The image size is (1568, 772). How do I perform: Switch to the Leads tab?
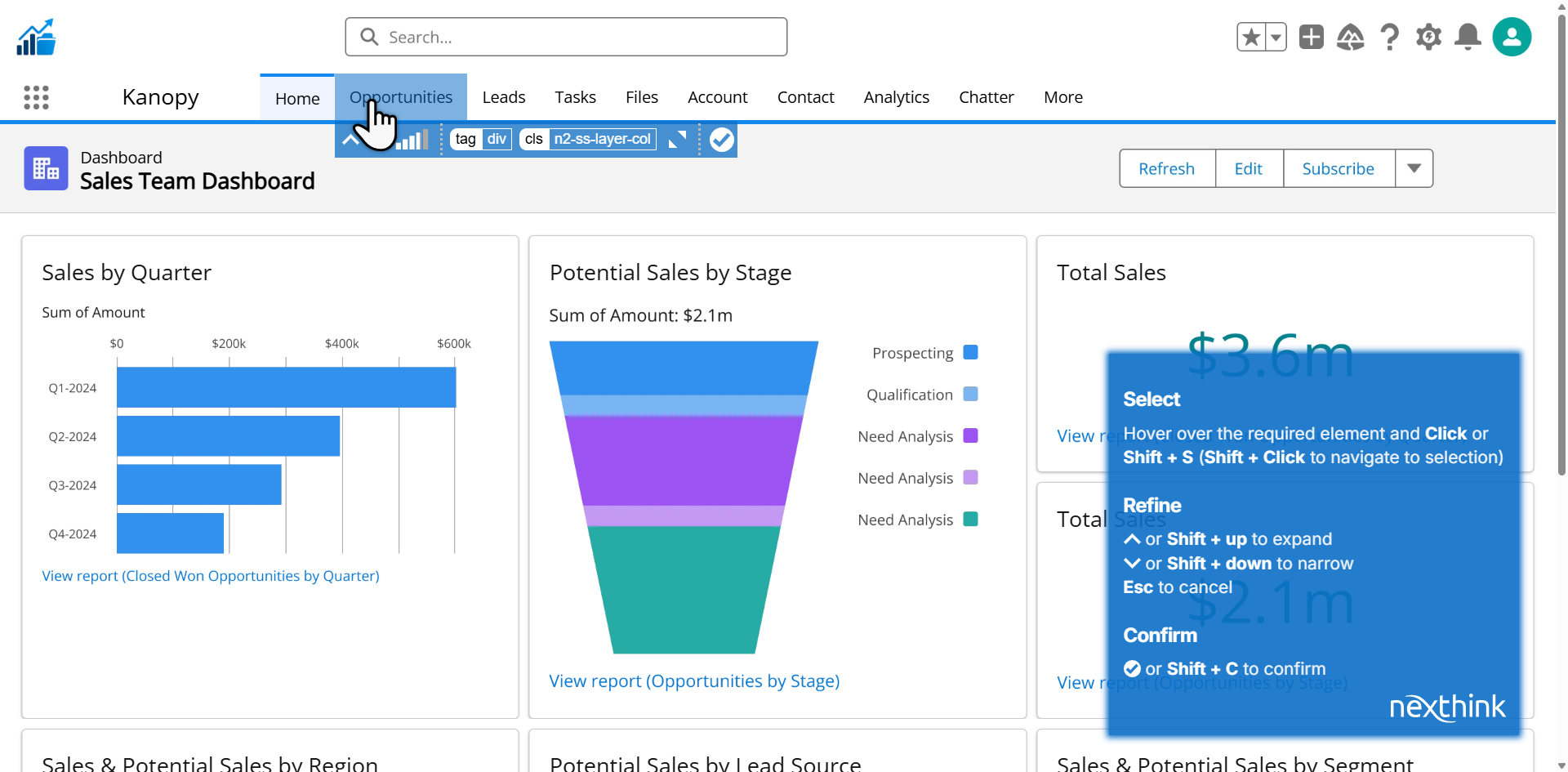(503, 97)
